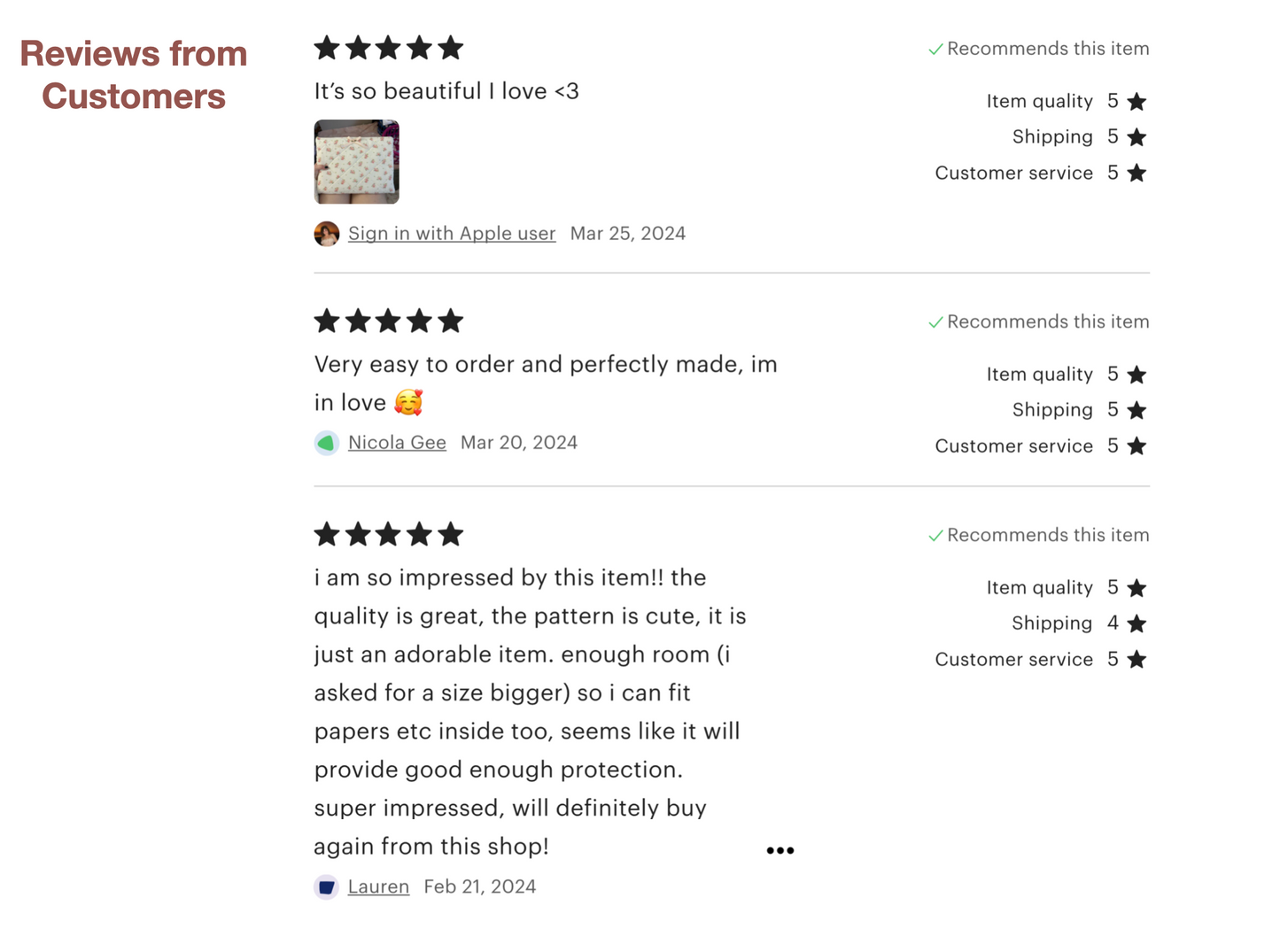The width and height of the screenshot is (1280, 952).
Task: Click Nicola Gee's green avatar icon
Action: pos(327,443)
